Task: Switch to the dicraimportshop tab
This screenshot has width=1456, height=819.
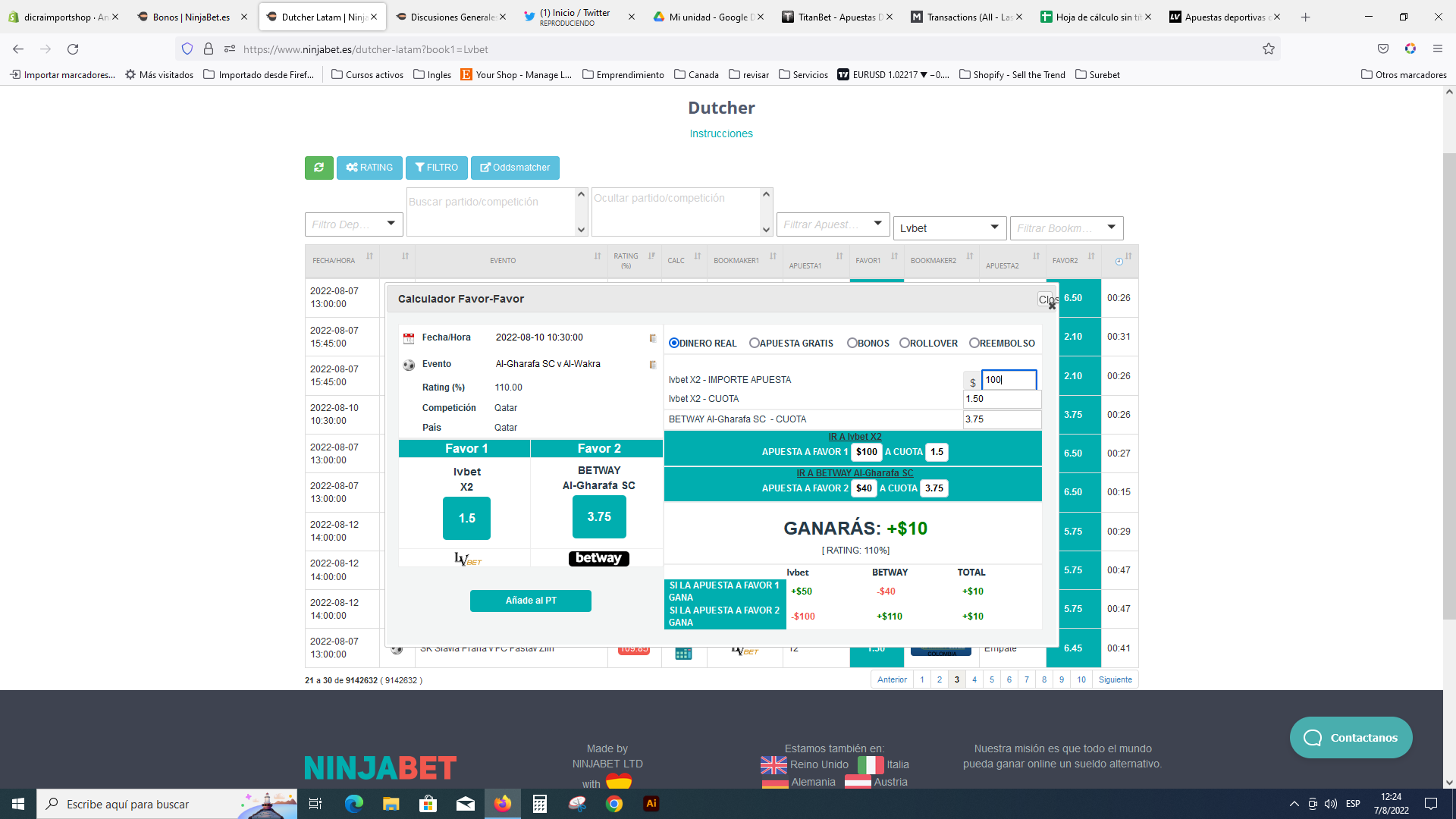Action: [64, 17]
